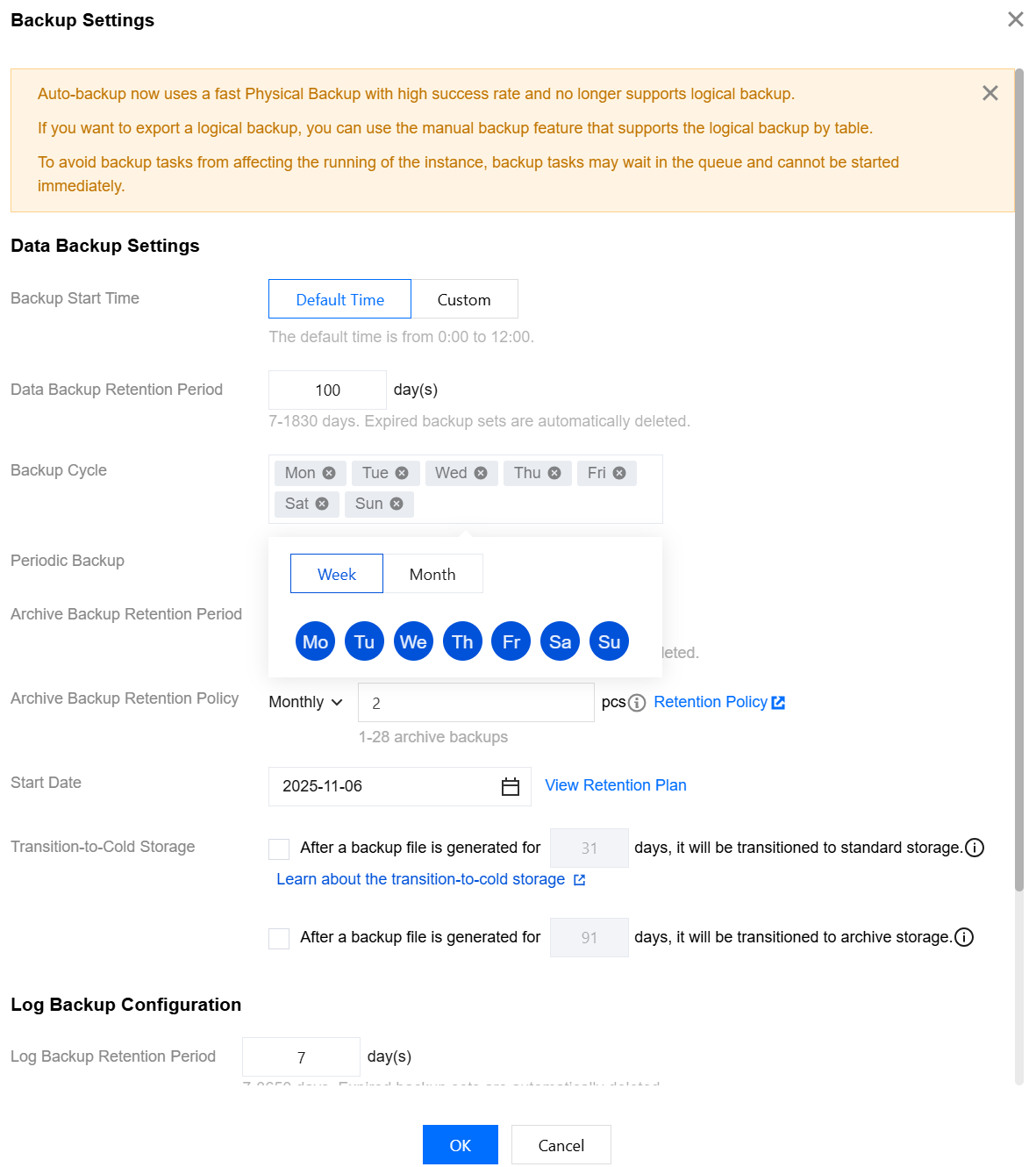
Task: Open the Monthly retention policy dropdown
Action: (305, 702)
